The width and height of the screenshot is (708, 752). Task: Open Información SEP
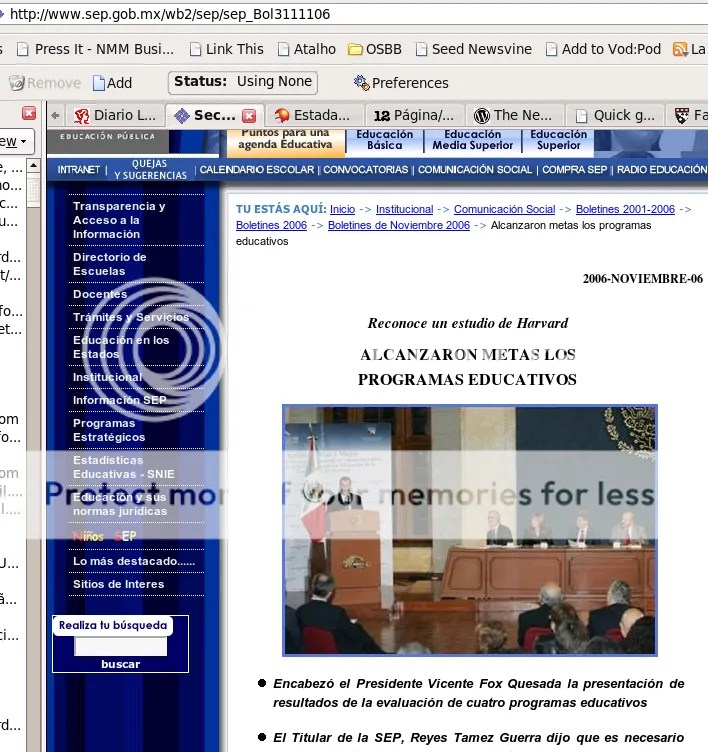tap(119, 400)
